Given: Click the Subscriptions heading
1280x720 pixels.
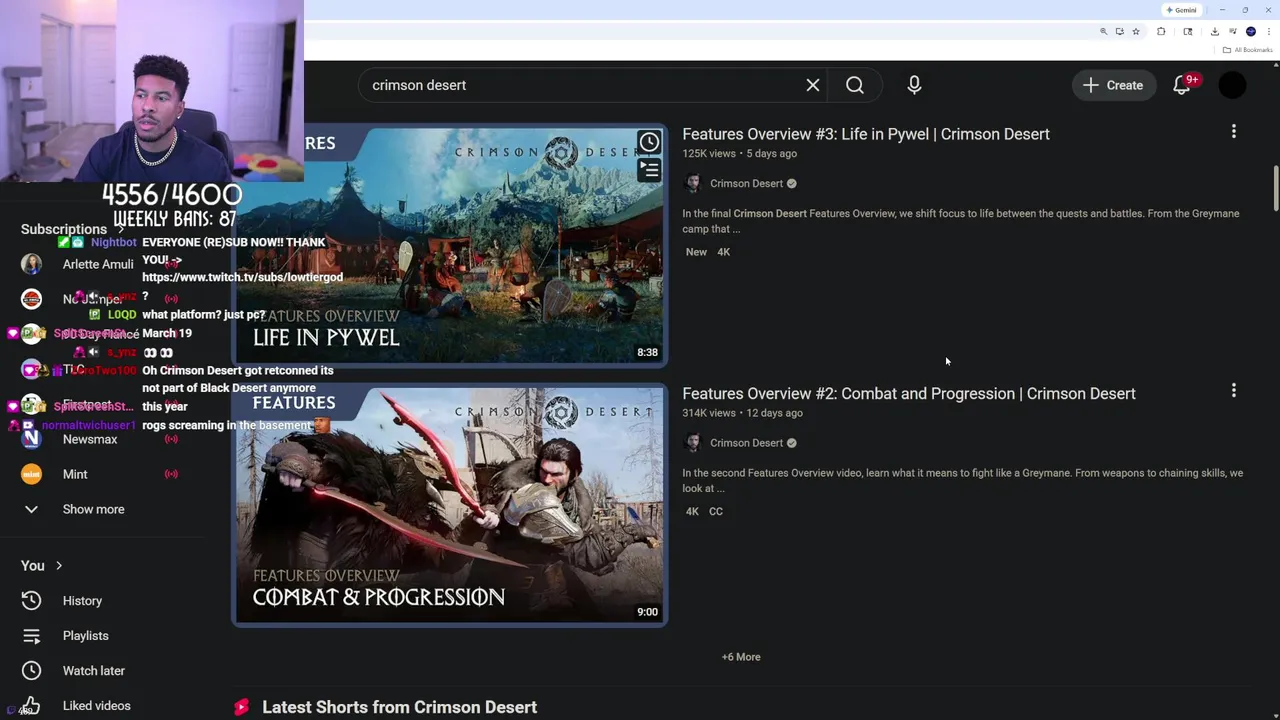Looking at the screenshot, I should click(63, 229).
